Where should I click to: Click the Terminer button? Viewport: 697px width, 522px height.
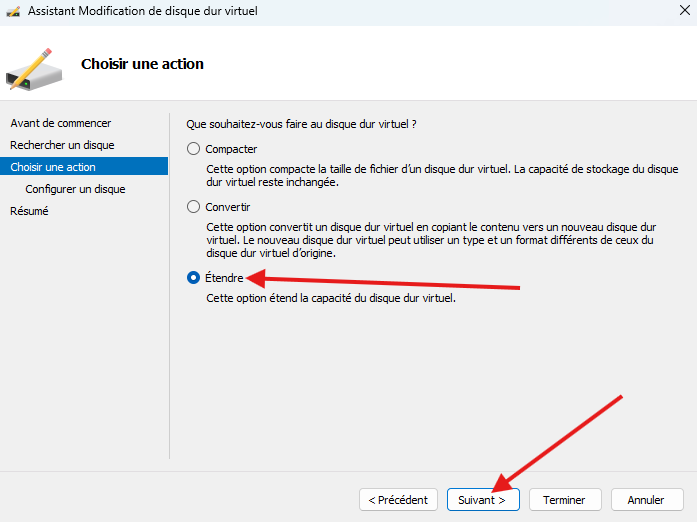(565, 499)
